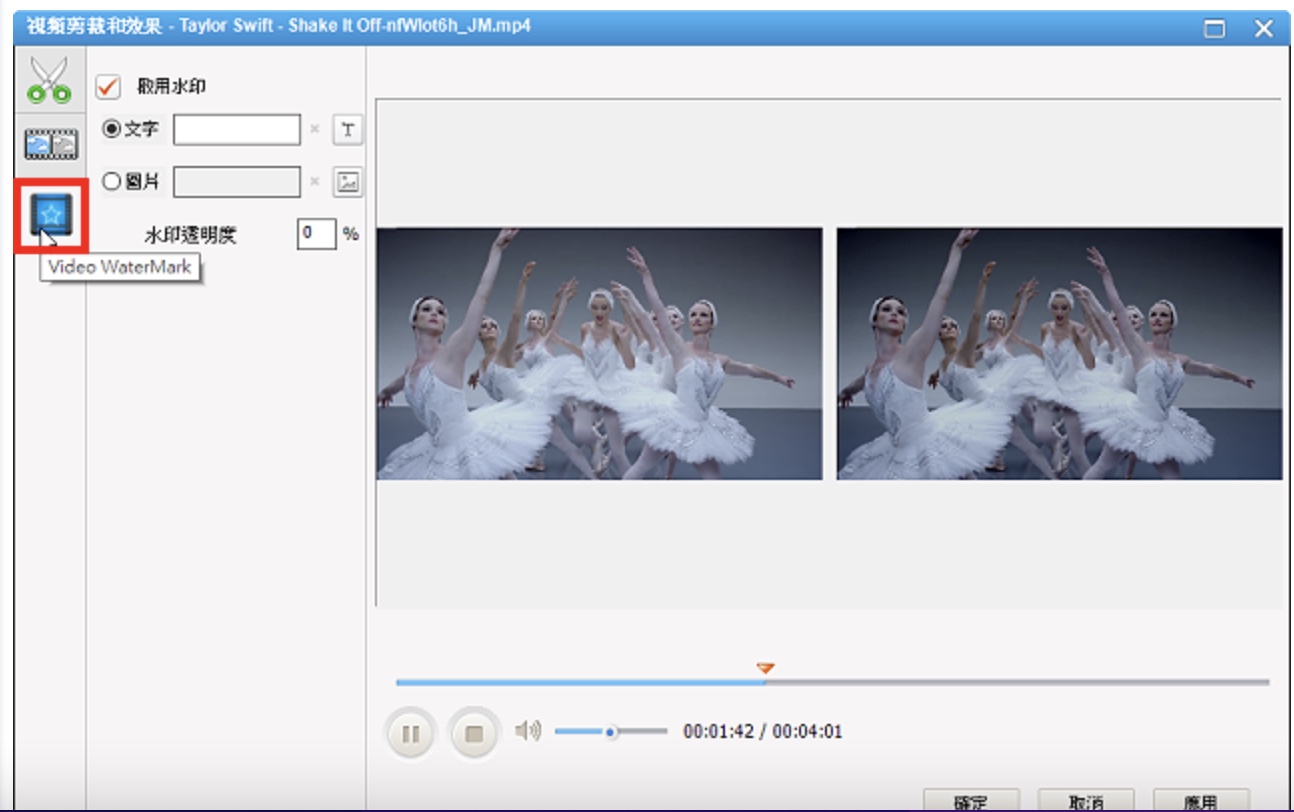Maximize the video edit window

1214,29
